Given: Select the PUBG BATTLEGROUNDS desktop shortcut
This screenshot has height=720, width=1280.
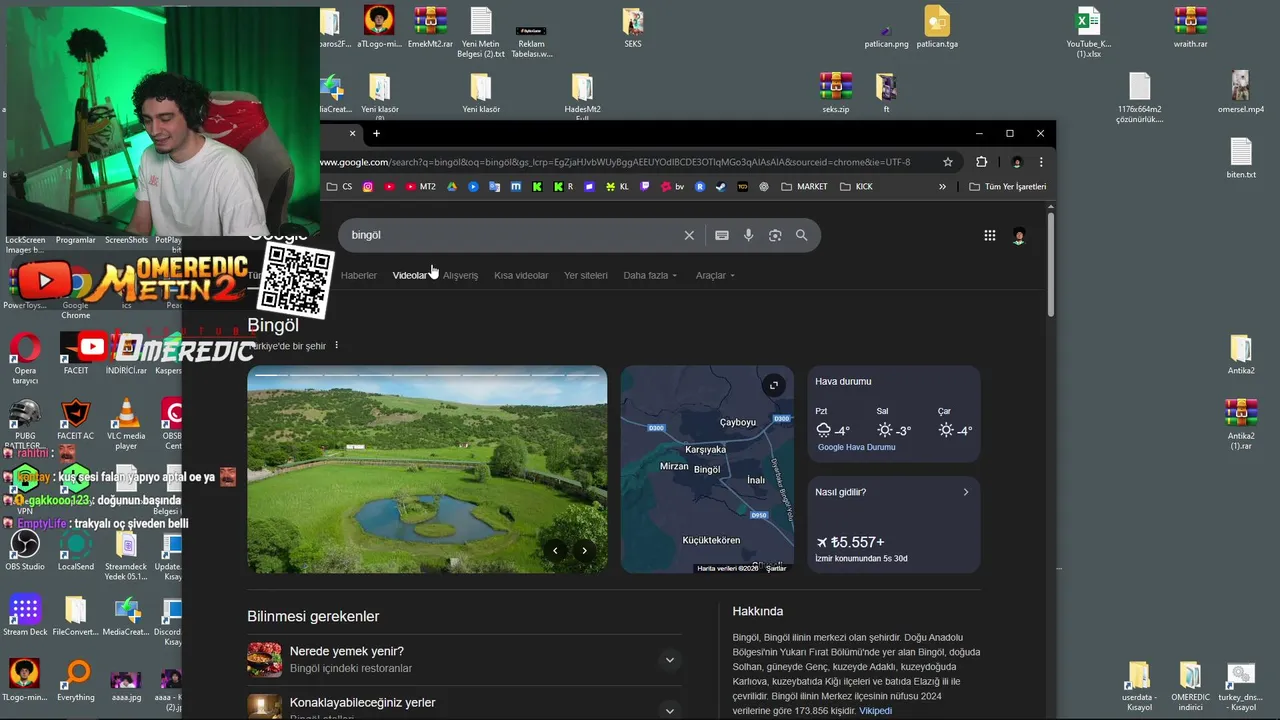Looking at the screenshot, I should 25,424.
